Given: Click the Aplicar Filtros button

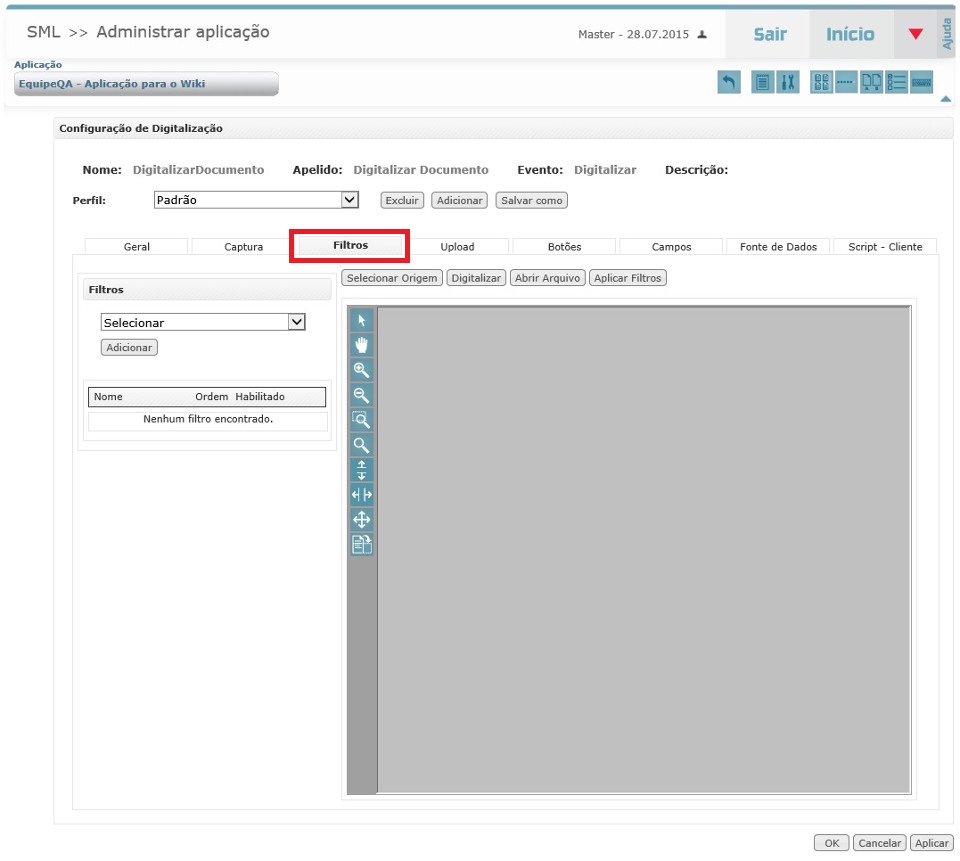Looking at the screenshot, I should [627, 278].
